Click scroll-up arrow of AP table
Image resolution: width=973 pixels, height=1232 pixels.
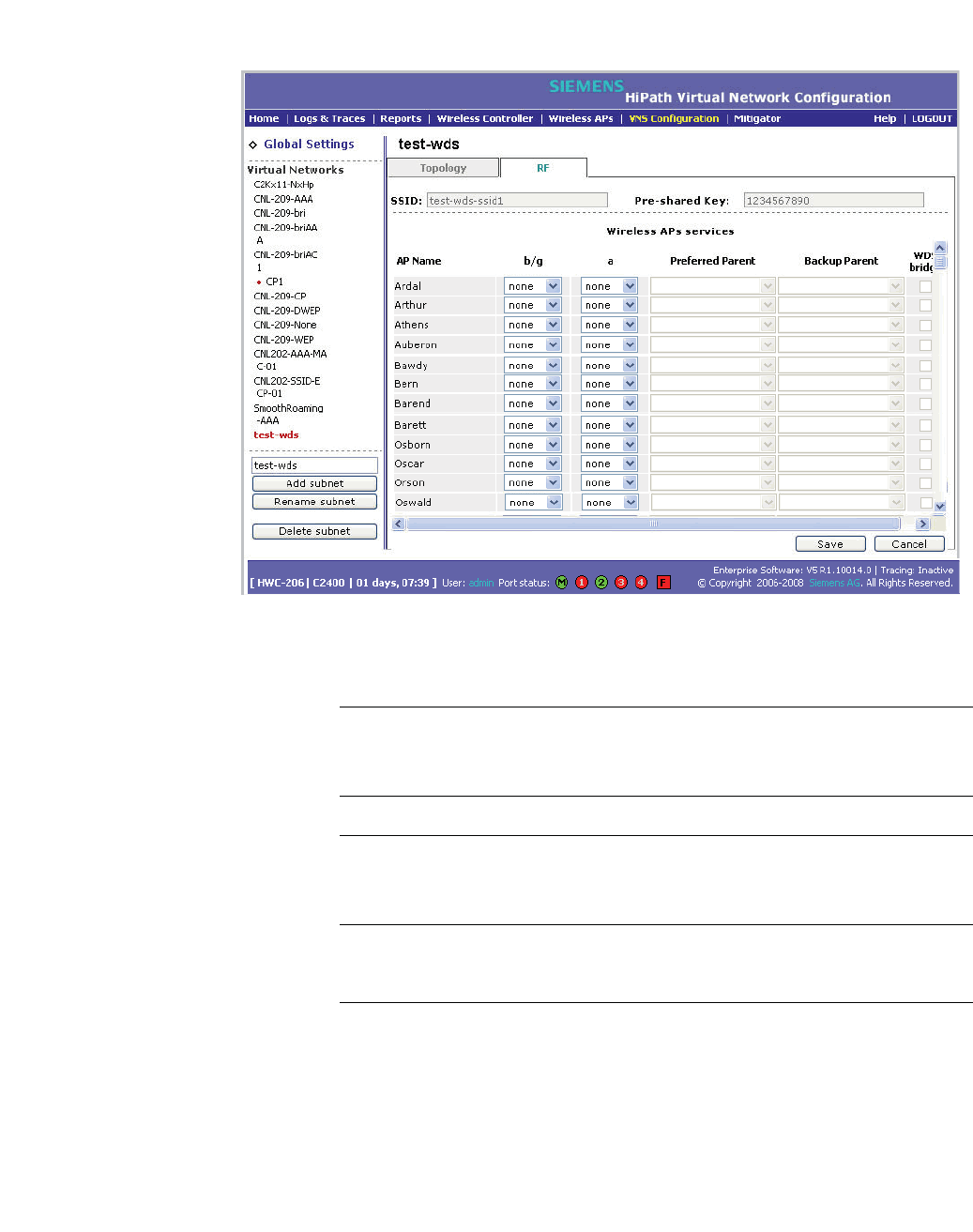[x=940, y=248]
